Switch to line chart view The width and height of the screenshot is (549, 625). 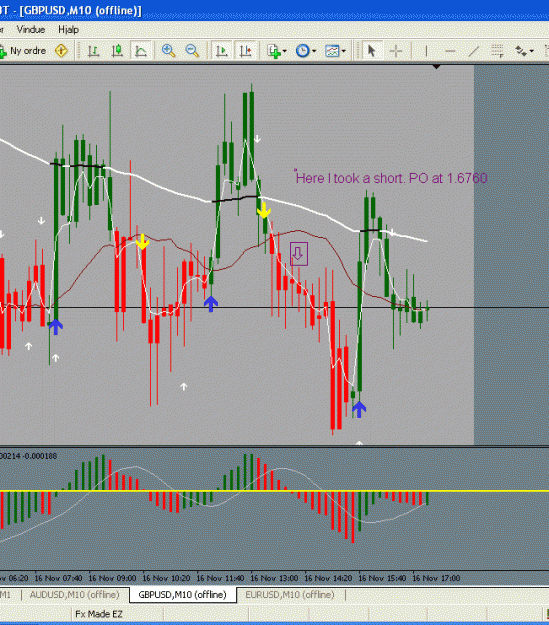[141, 51]
